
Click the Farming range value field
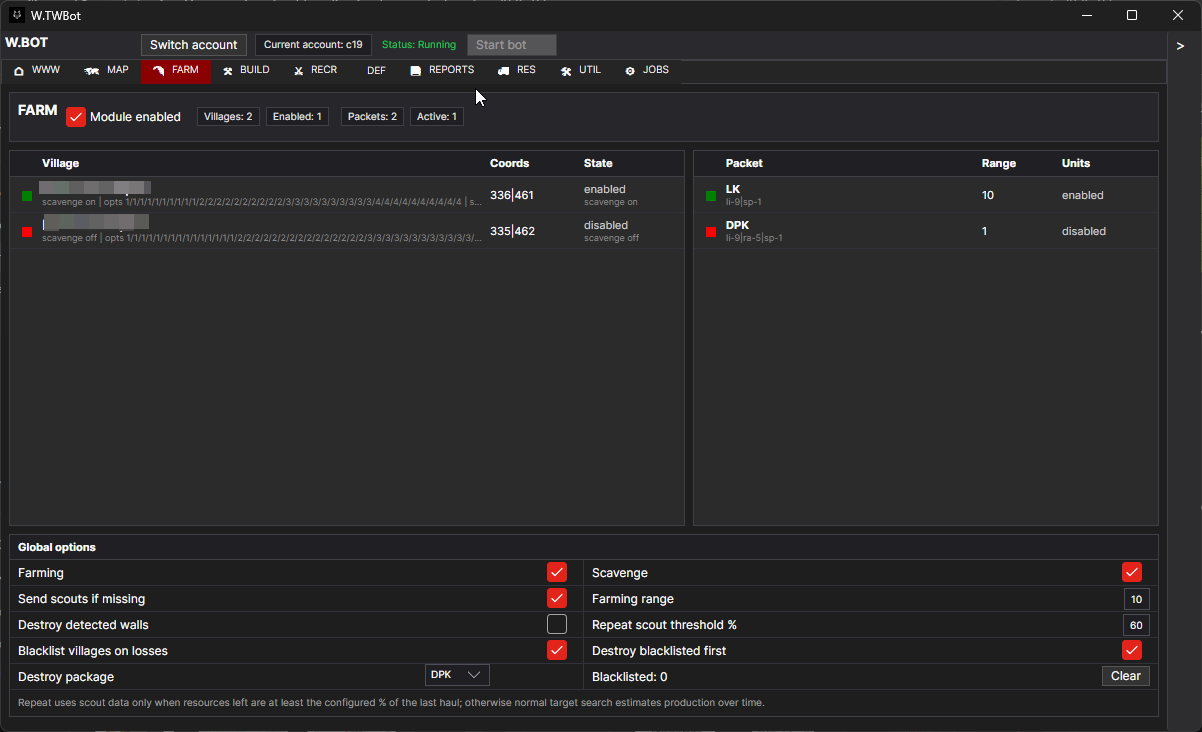[1136, 599]
